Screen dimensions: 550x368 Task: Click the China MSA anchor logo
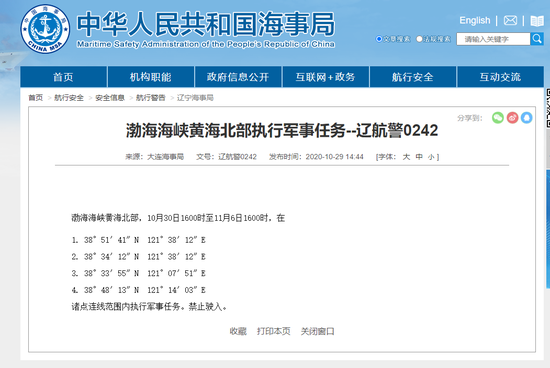click(x=45, y=29)
